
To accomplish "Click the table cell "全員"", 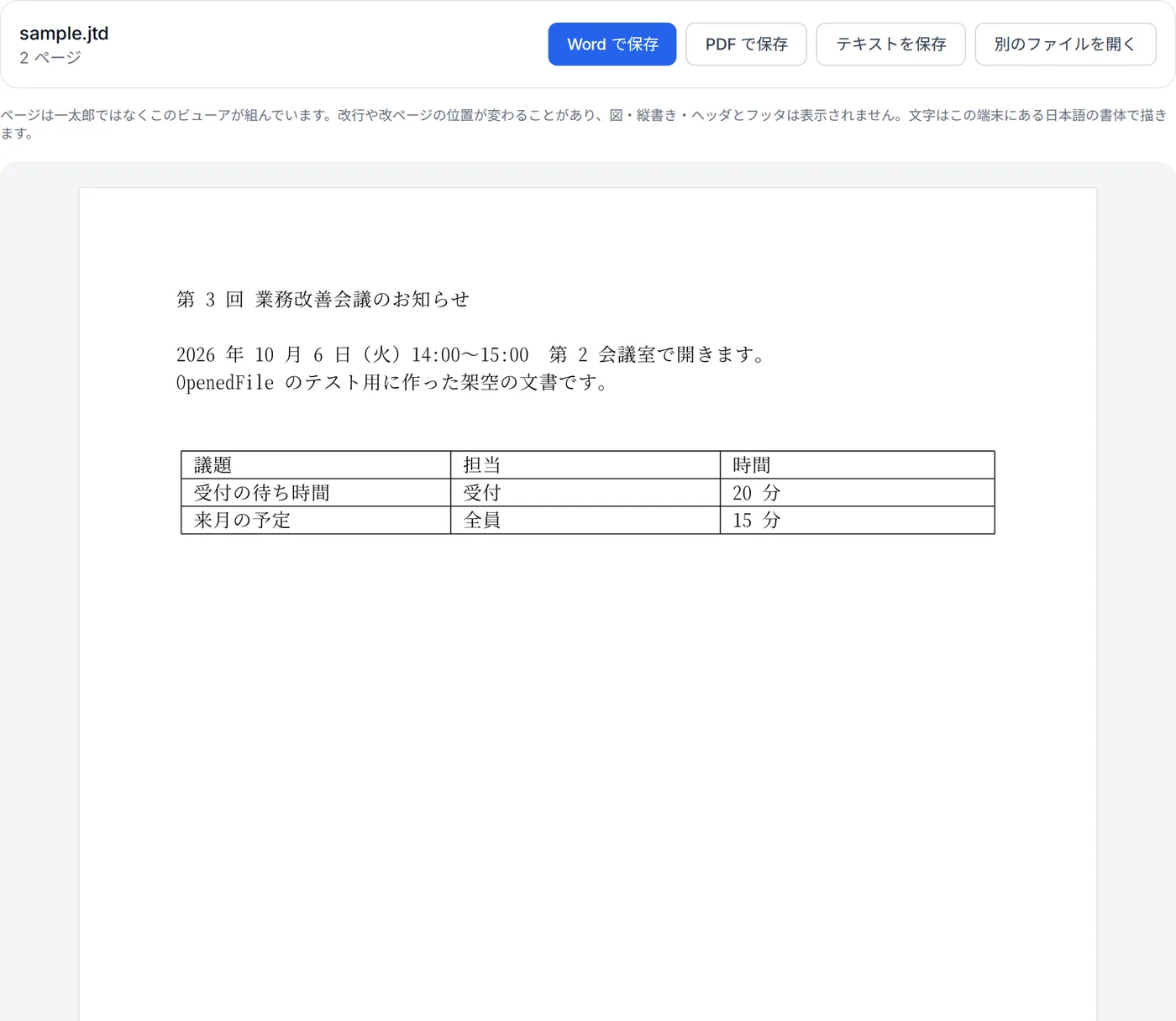I will [585, 520].
